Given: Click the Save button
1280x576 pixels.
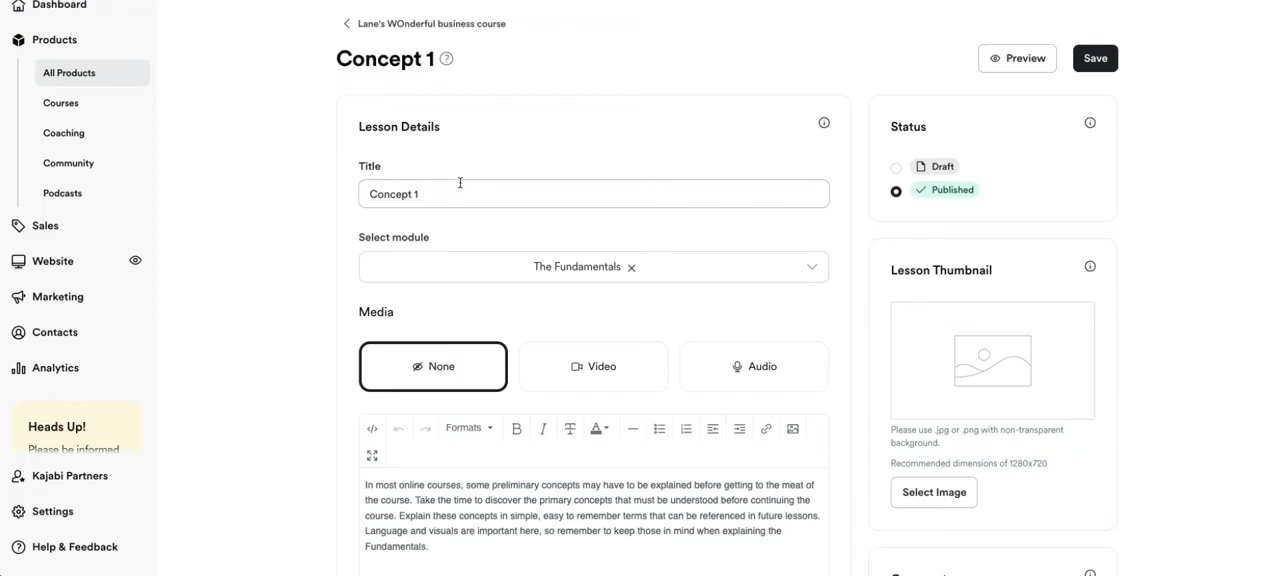Looking at the screenshot, I should click(1095, 59).
